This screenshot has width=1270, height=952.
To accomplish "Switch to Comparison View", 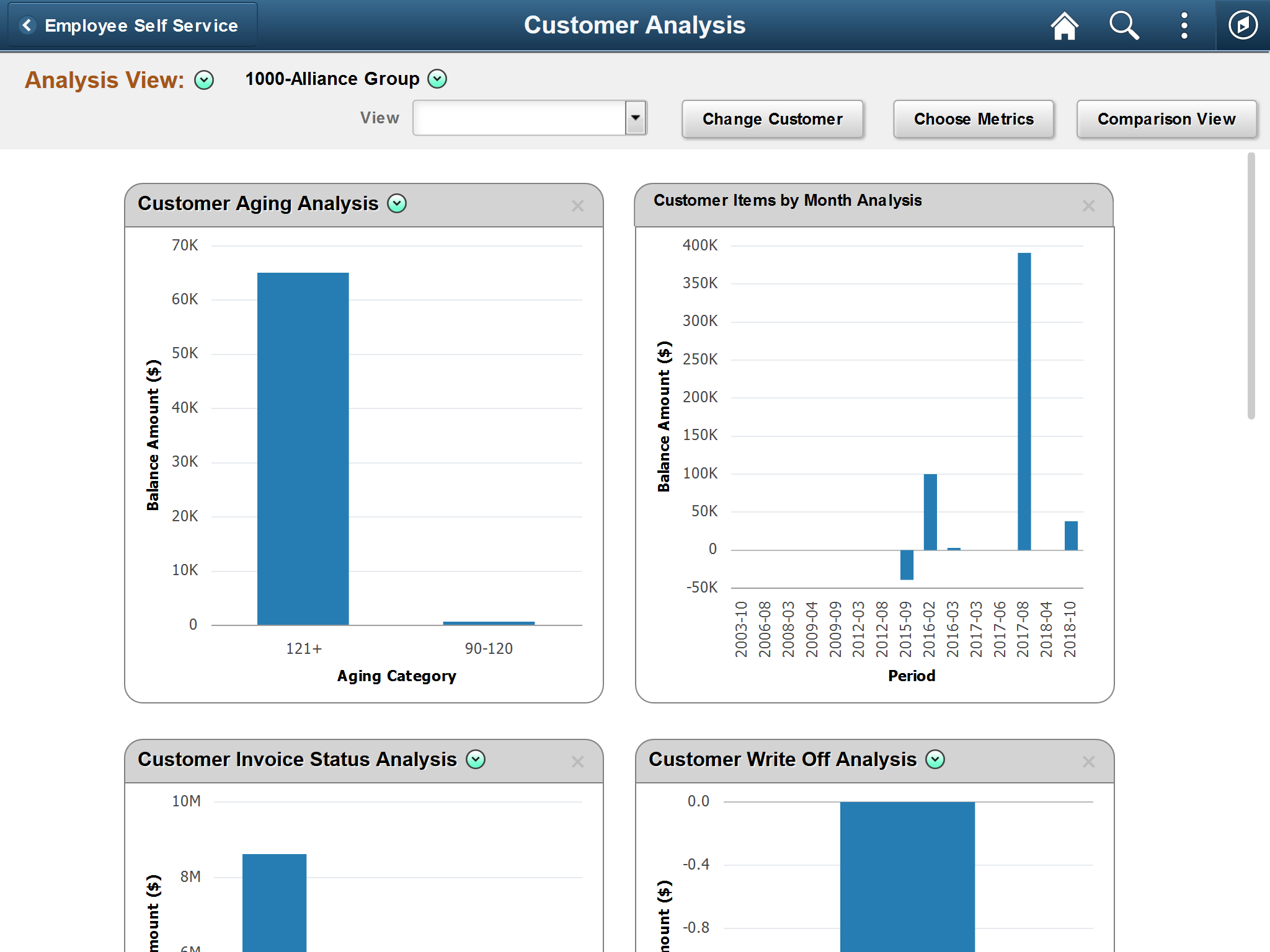I will pos(1166,119).
